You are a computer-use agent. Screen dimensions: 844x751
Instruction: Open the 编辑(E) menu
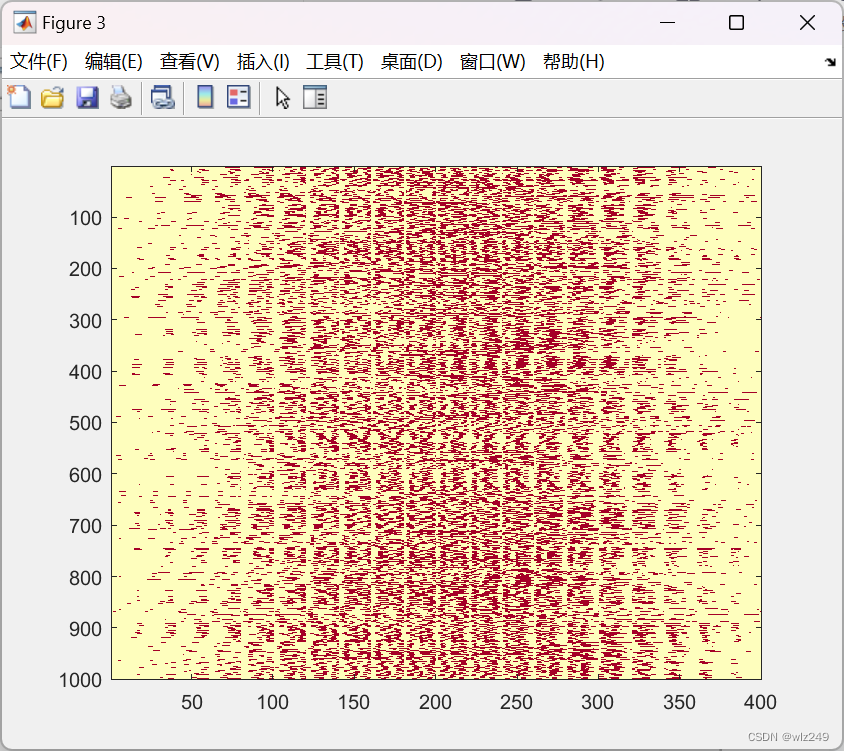[x=114, y=61]
